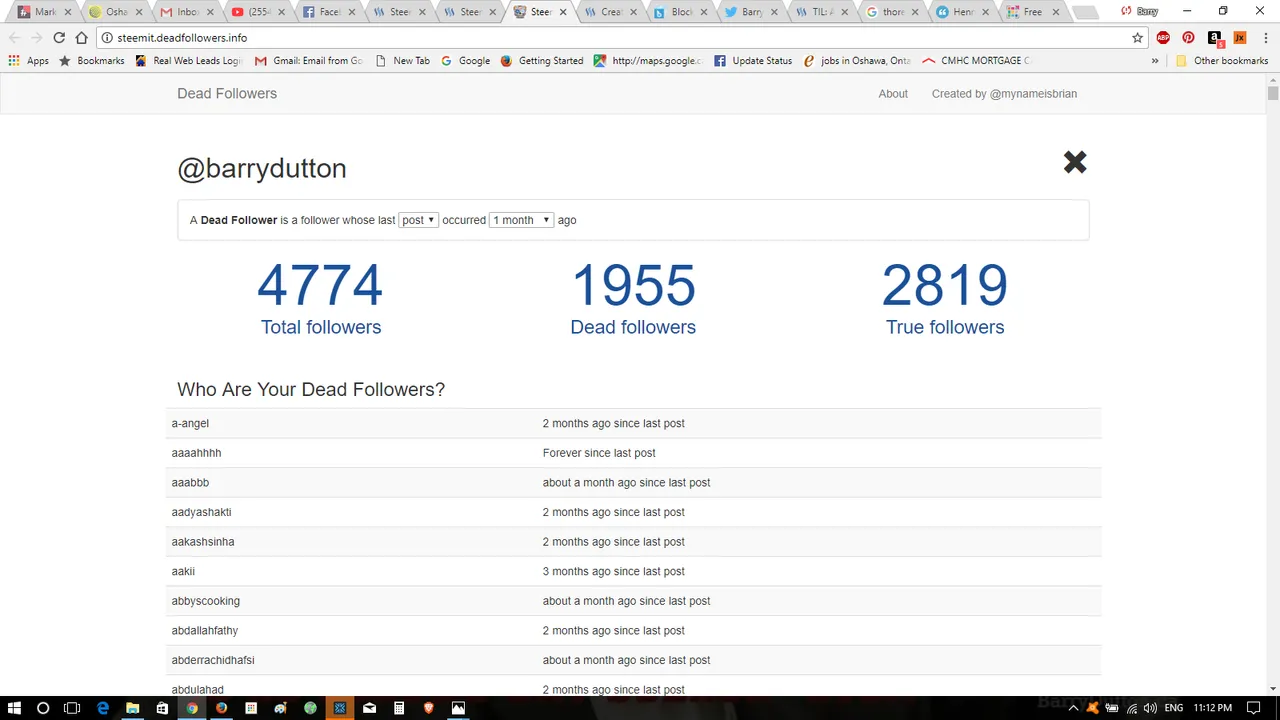Focus the address bar showing steemit.deadfollowers.info
Viewport: 1280px width, 720px height.
tap(600, 38)
